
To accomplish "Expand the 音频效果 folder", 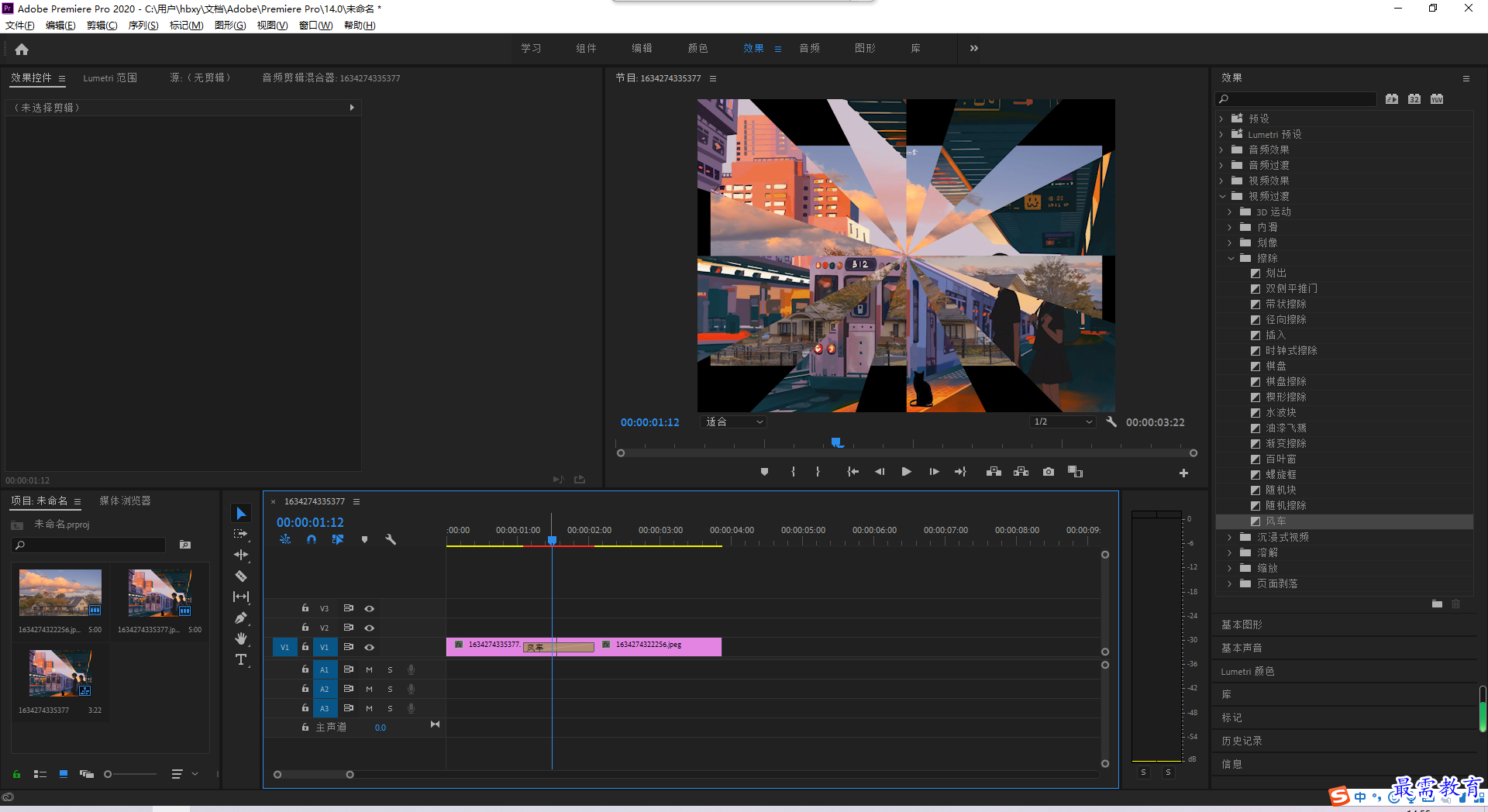I will coord(1221,150).
